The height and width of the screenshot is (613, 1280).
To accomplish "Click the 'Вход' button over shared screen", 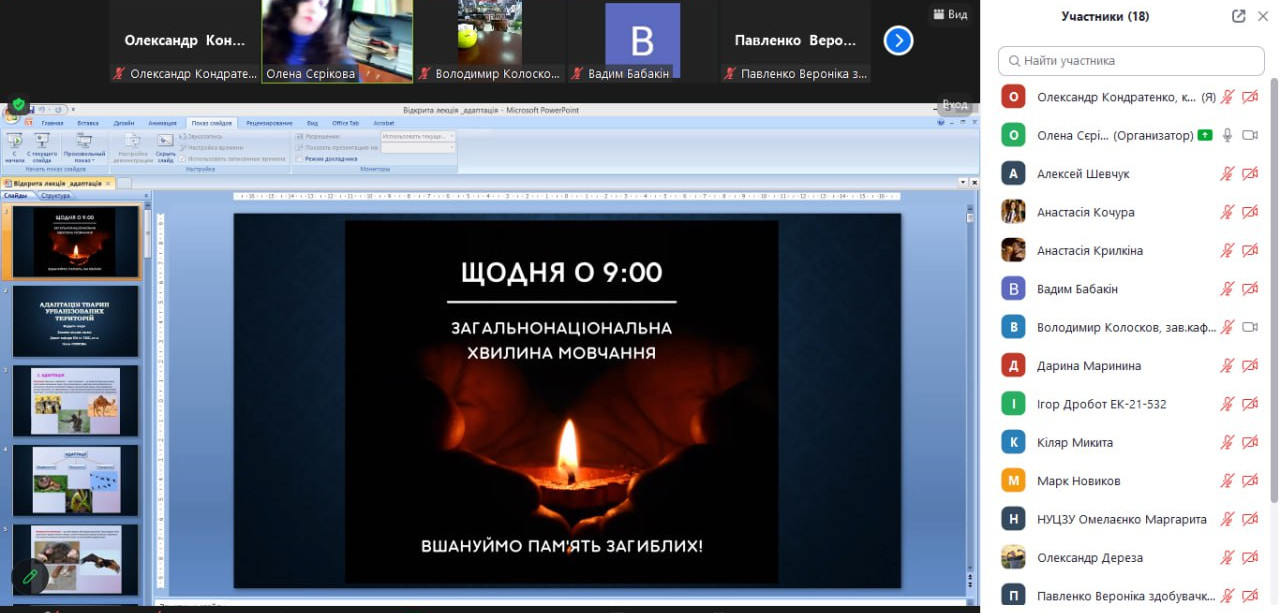I will pos(955,105).
